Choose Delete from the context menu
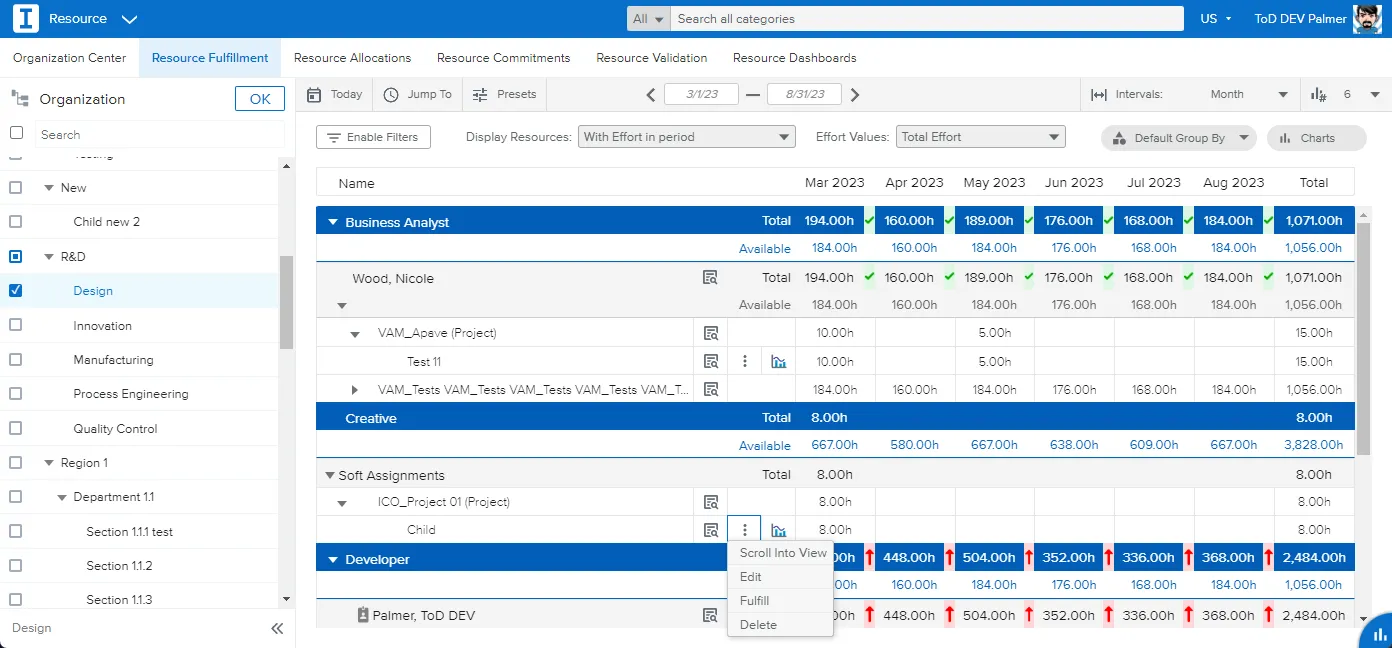Viewport: 1392px width, 648px height. click(x=781, y=625)
